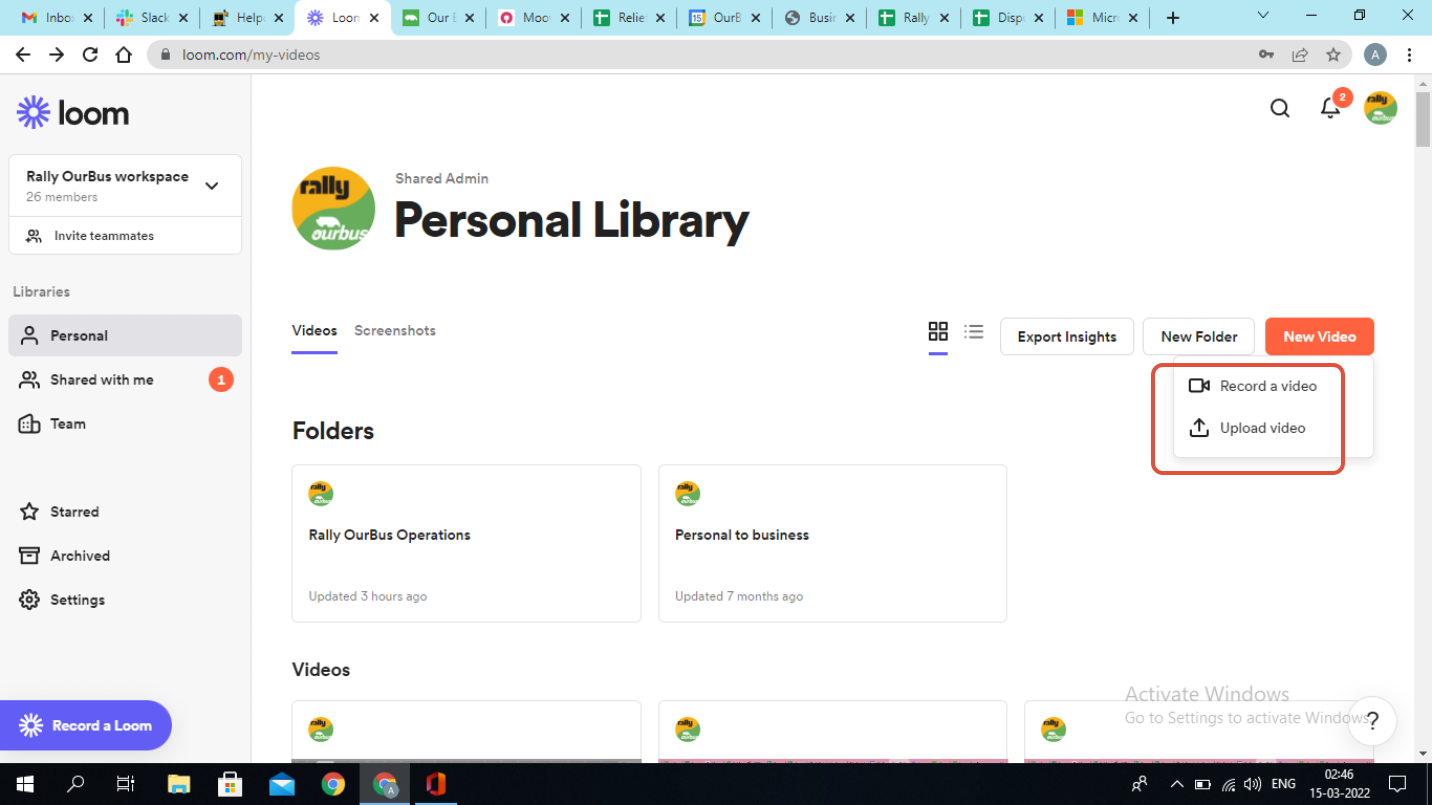
Task: Open notifications bell with 2 badge
Action: click(x=1331, y=107)
